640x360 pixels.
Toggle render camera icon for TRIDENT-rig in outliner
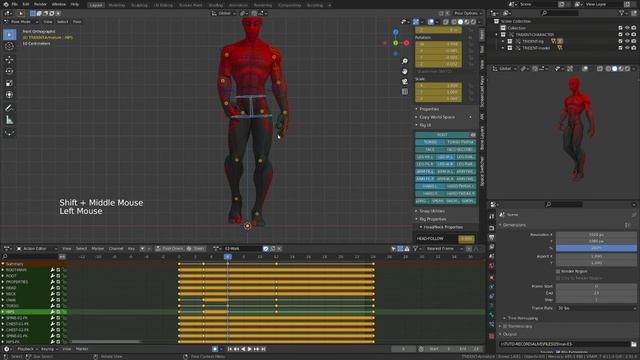pyautogui.click(x=633, y=41)
